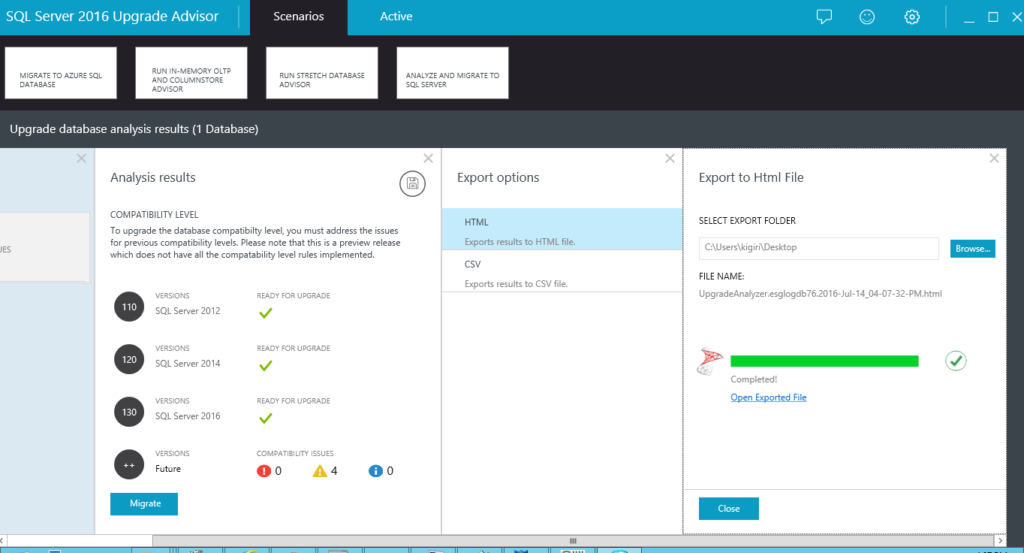
Task: Close the Analysis results panel
Action: [x=428, y=158]
